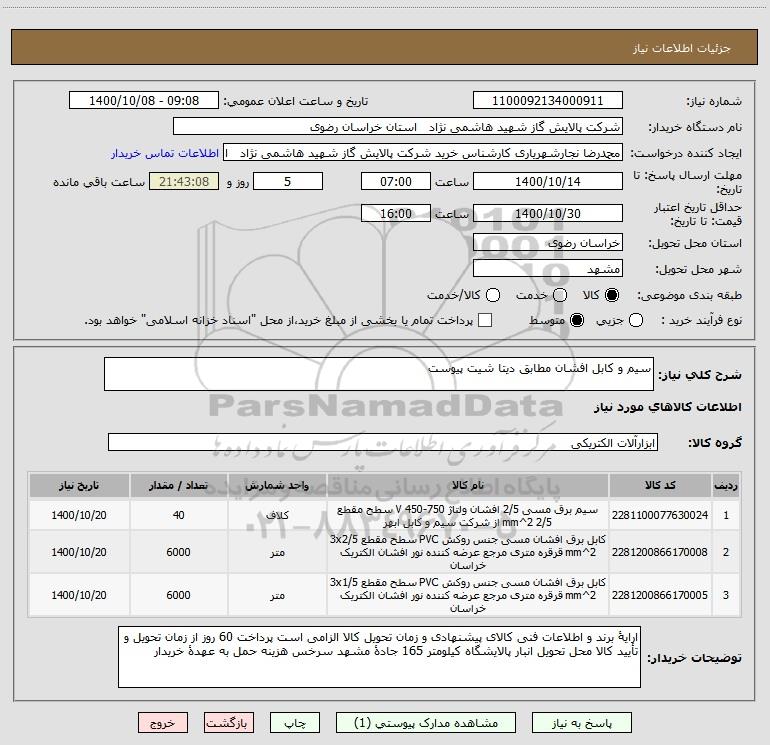The height and width of the screenshot is (745, 770).
Task: Open the اطلاعات تماس خریدار link
Action: 165,153
